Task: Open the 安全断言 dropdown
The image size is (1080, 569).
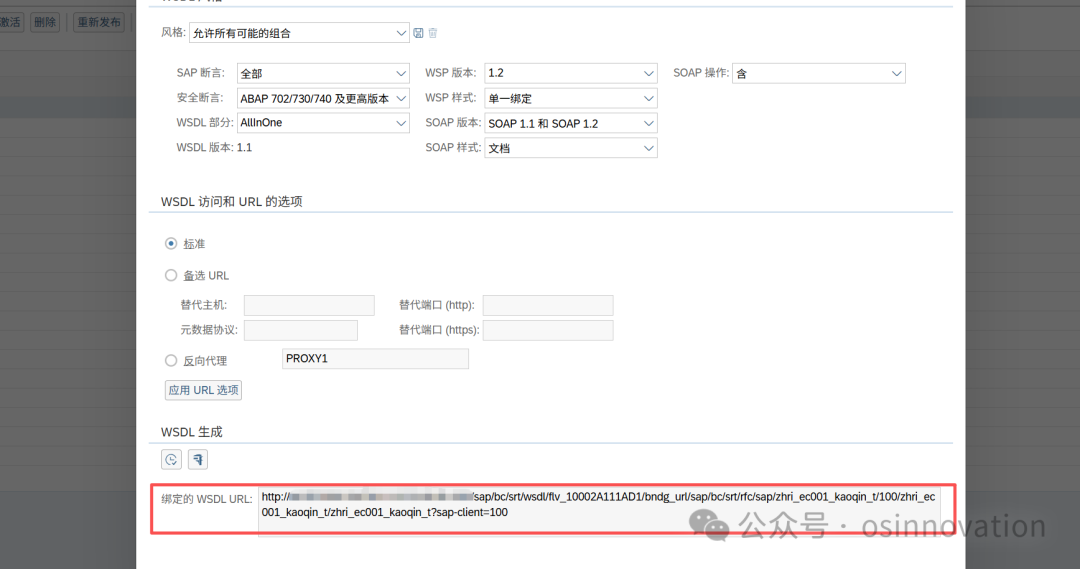Action: pos(323,99)
